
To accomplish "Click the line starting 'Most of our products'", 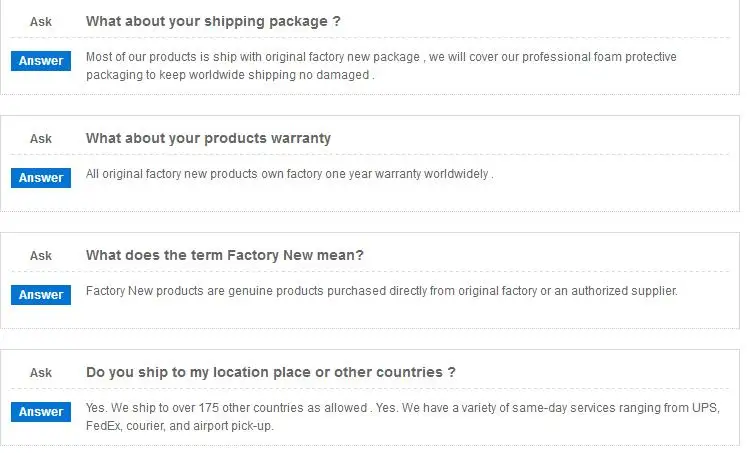I will pyautogui.click(x=381, y=57).
